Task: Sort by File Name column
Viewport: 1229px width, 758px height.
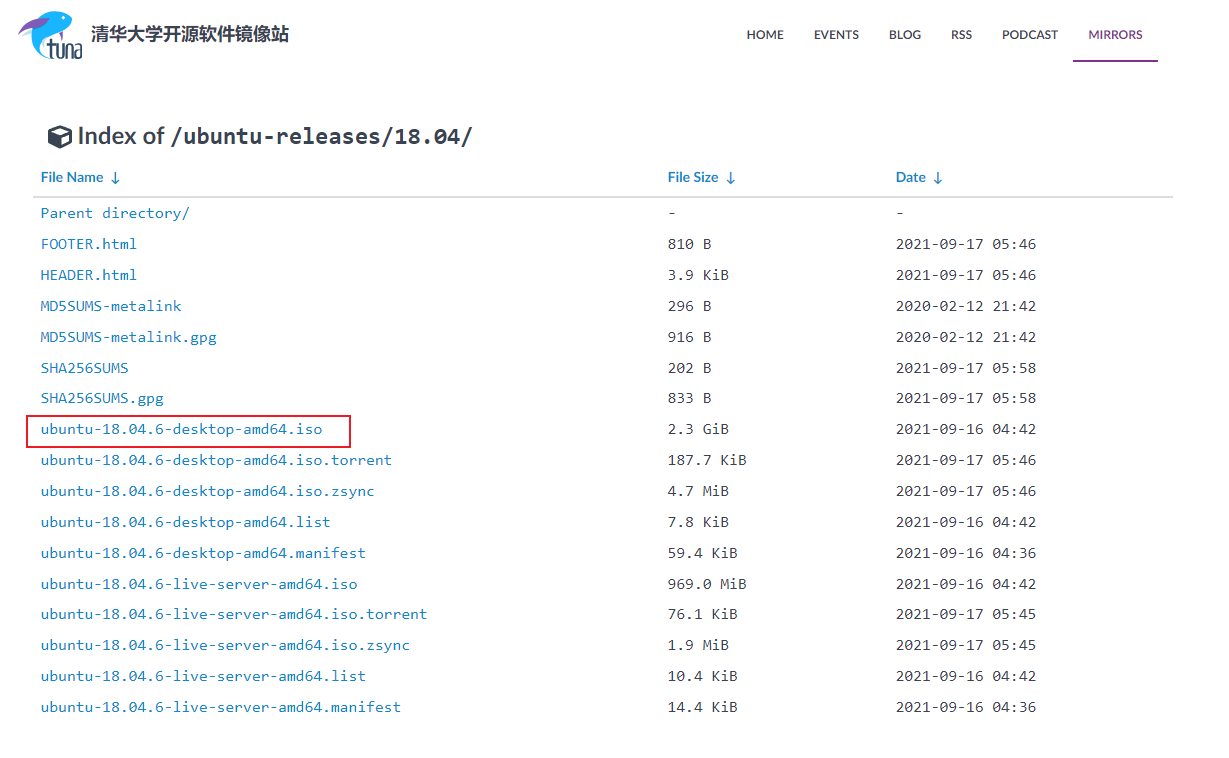Action: pos(80,177)
